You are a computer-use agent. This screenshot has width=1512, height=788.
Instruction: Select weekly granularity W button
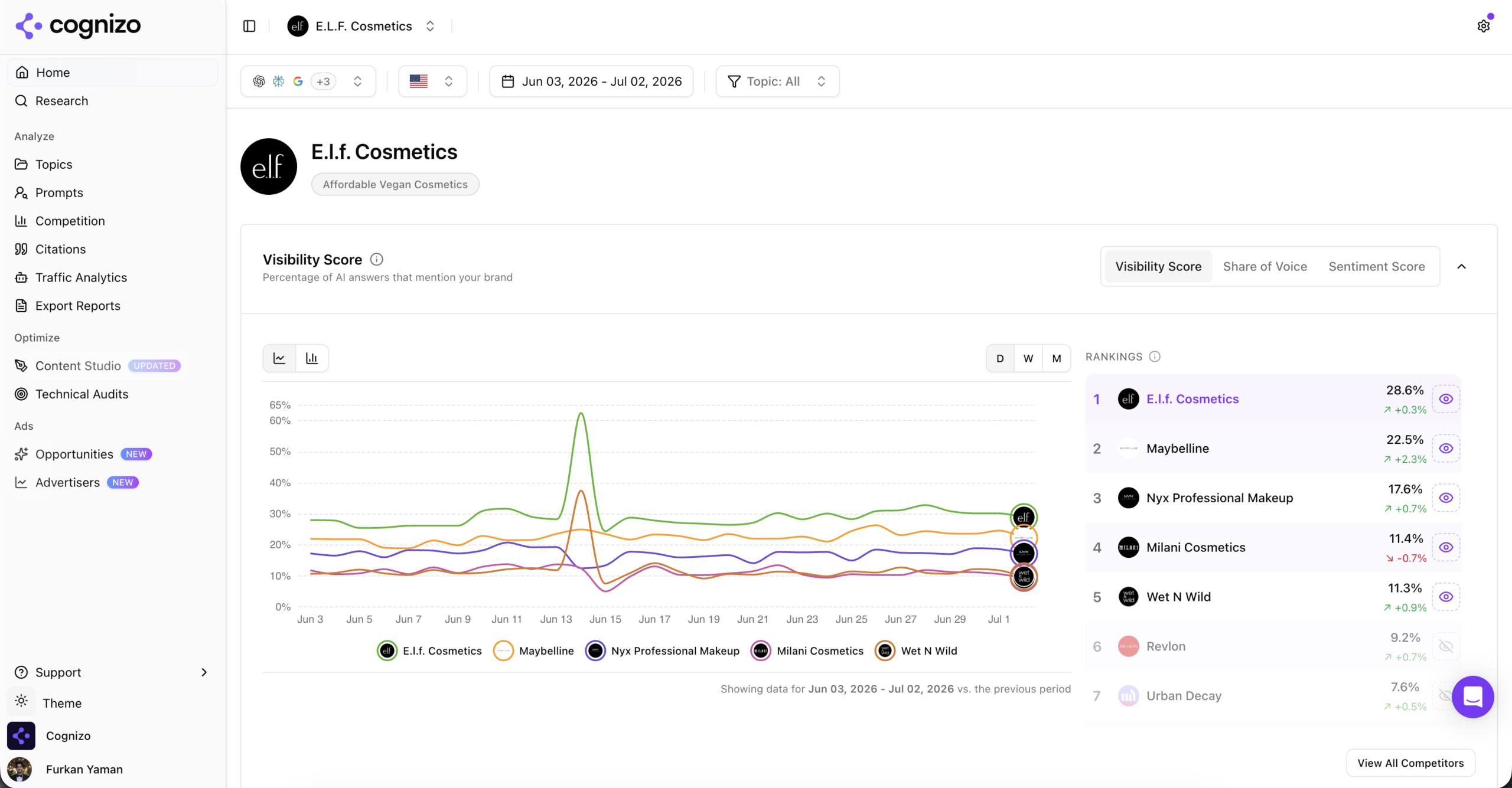click(x=1028, y=358)
